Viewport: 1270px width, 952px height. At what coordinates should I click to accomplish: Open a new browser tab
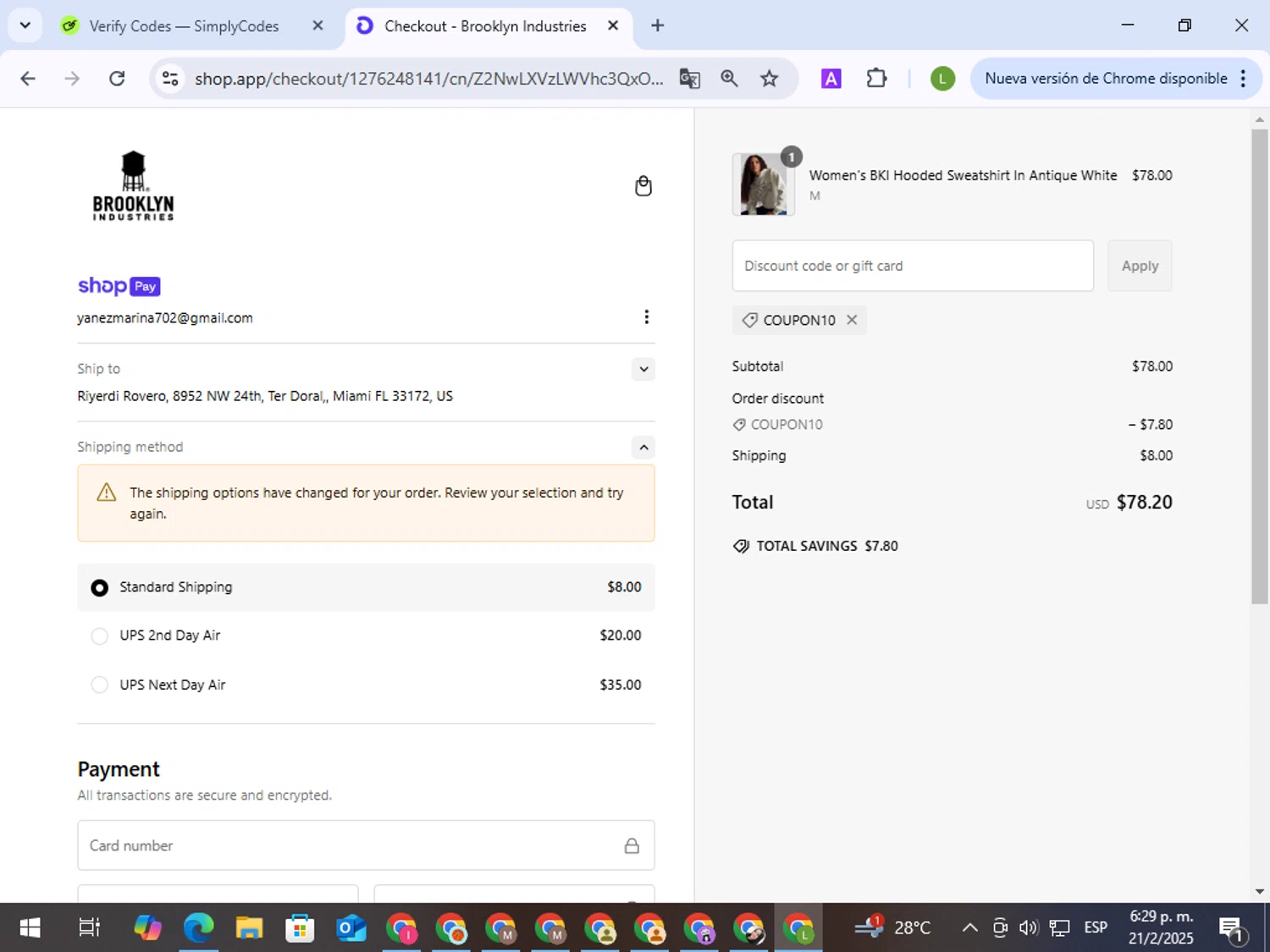click(x=657, y=25)
